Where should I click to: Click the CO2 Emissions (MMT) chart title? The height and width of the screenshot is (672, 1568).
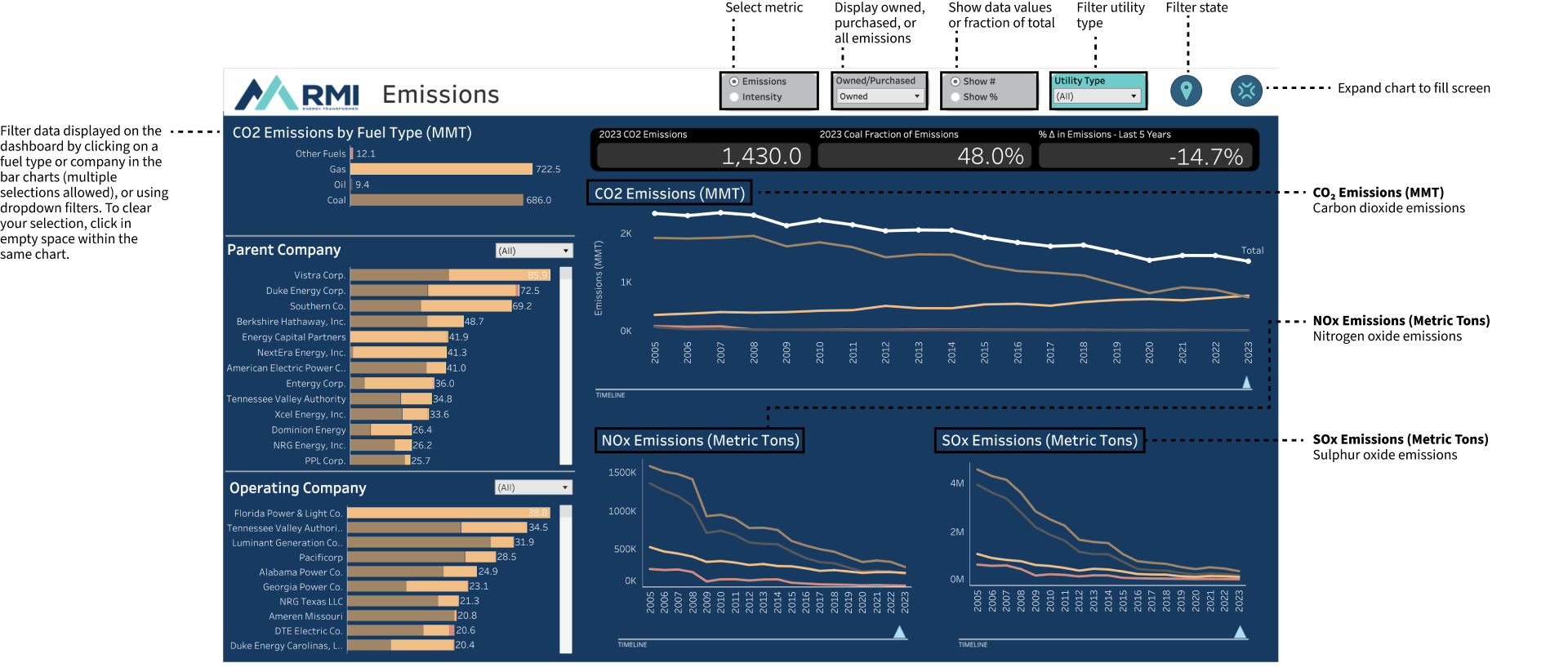coord(670,194)
